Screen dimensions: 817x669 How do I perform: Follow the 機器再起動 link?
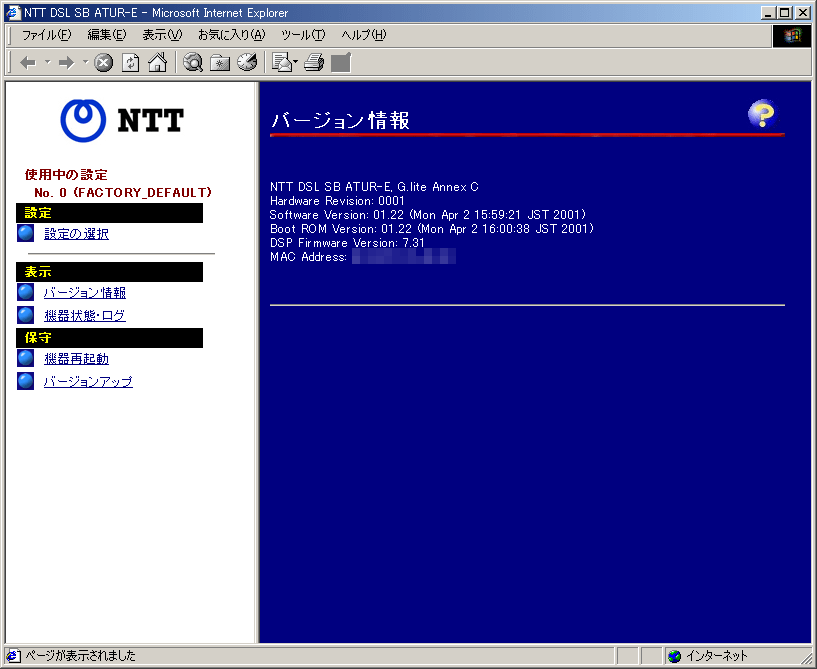point(77,359)
